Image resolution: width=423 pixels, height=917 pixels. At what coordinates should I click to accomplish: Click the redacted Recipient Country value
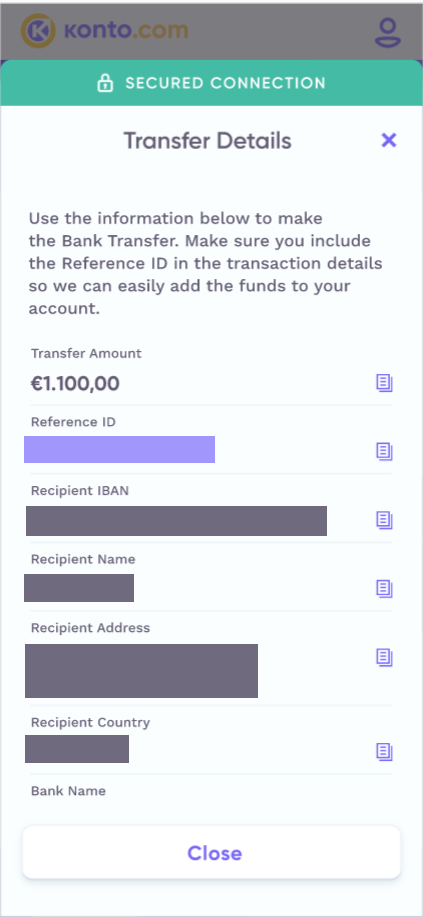point(77,749)
